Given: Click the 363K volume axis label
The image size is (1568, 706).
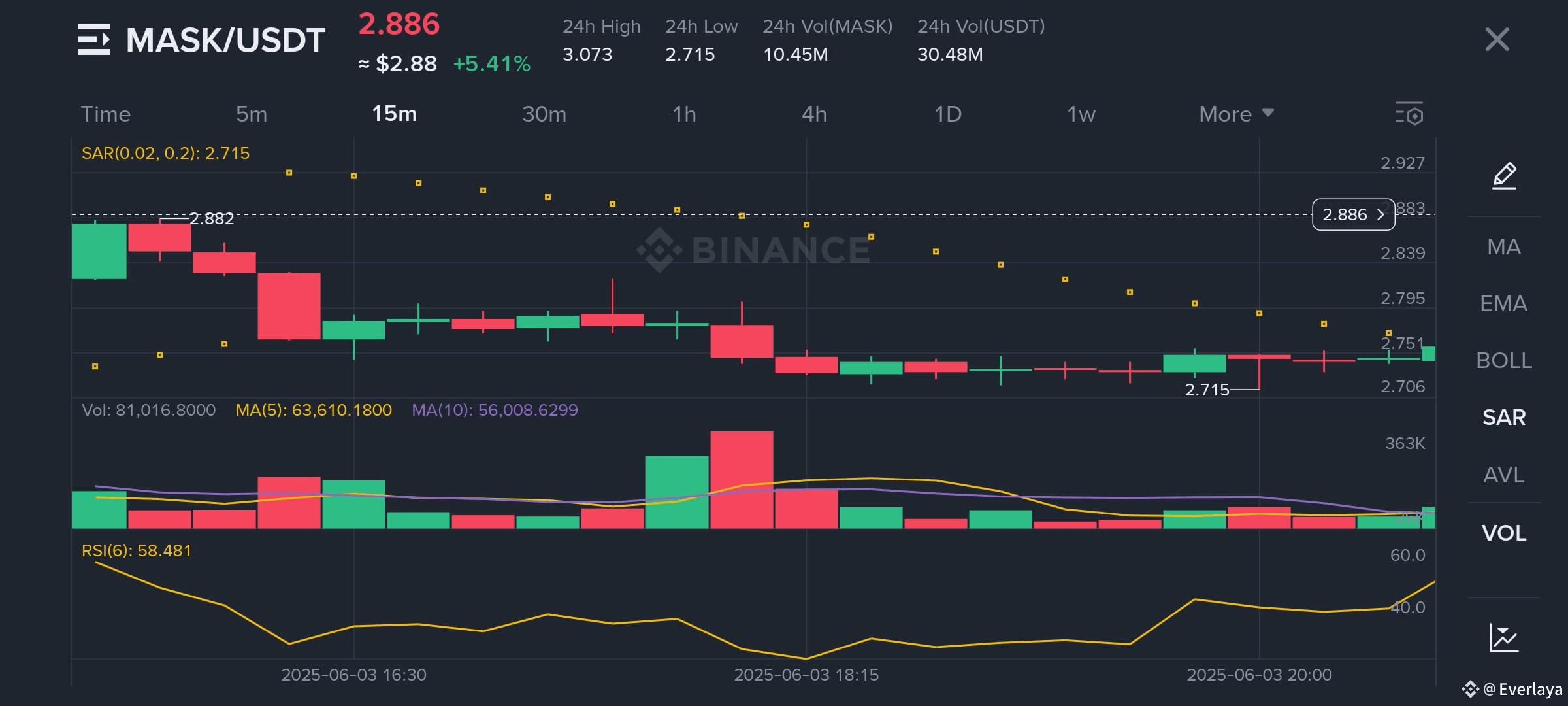Looking at the screenshot, I should (1405, 443).
